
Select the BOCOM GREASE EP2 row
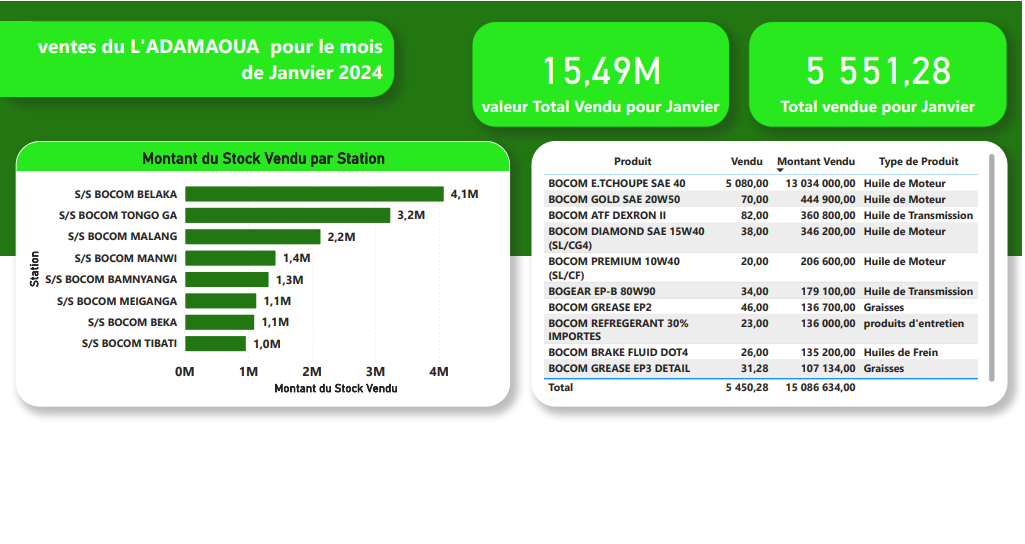tap(761, 307)
